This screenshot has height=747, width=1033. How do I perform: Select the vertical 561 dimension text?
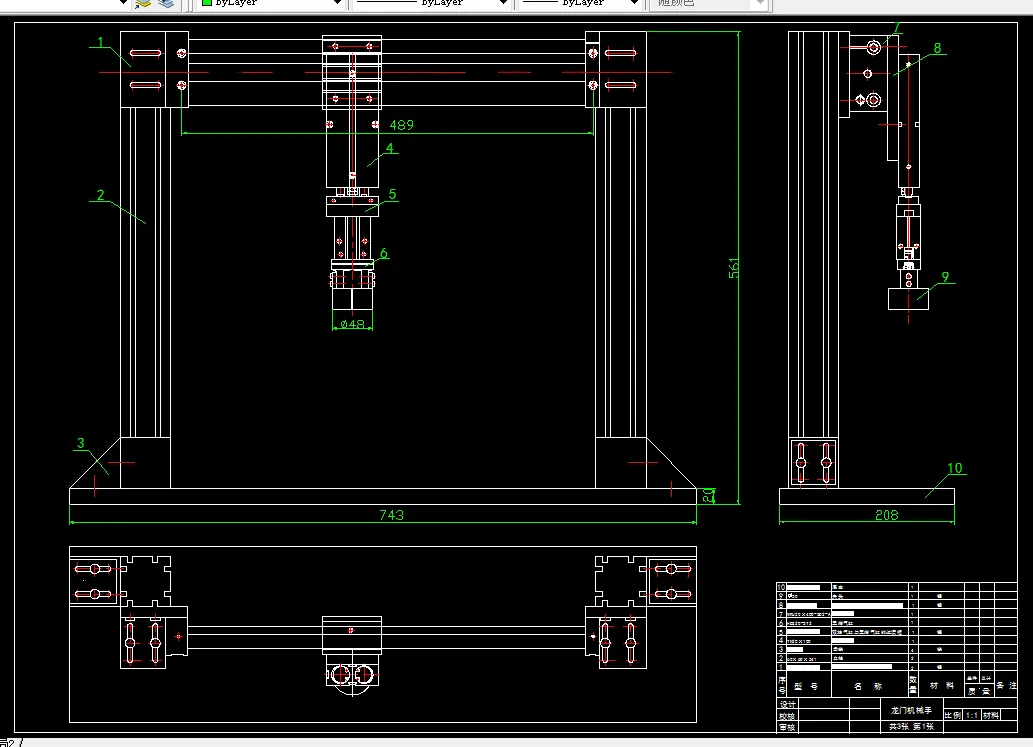(x=733, y=268)
